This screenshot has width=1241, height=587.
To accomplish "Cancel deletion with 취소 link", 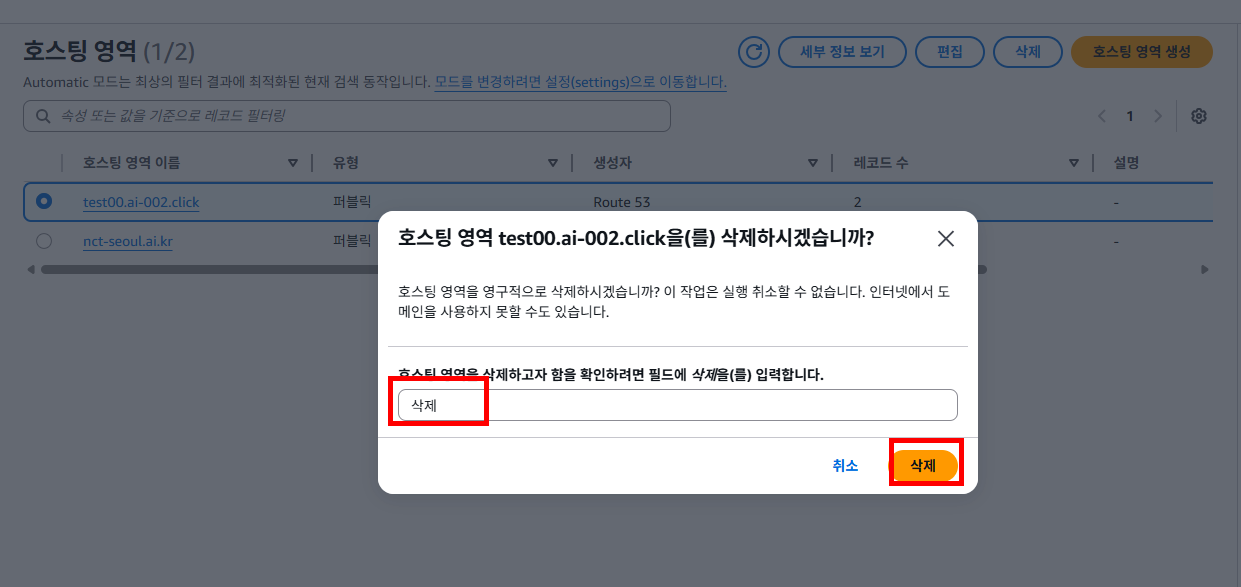I will pos(847,463).
